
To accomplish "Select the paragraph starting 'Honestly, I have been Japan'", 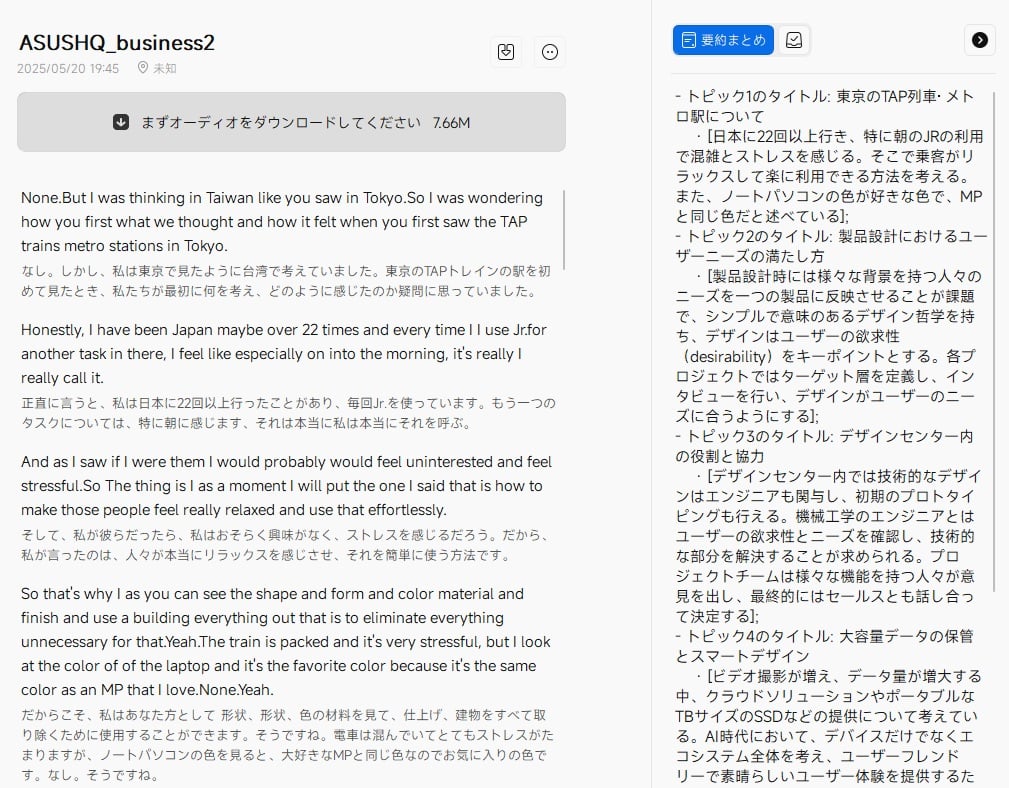I will click(x=284, y=354).
